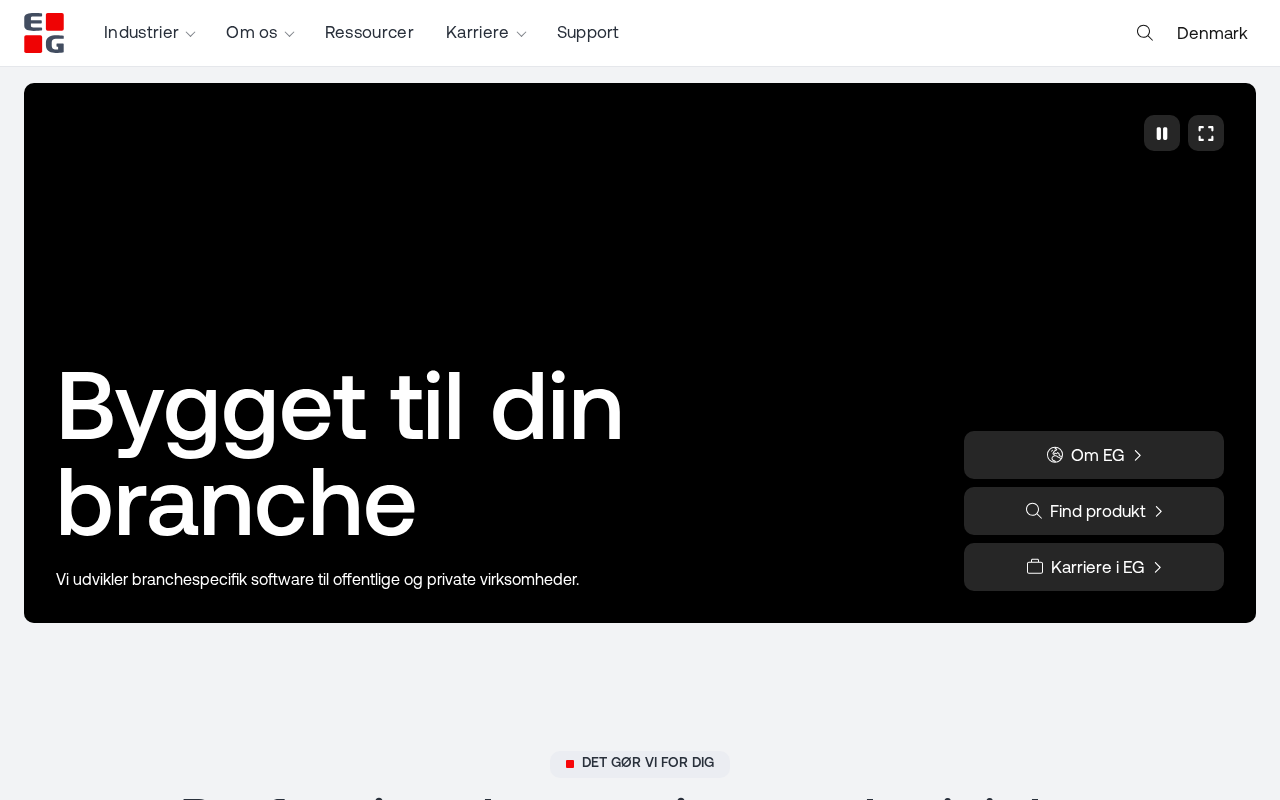
Task: Expand the Karriere navigation dropdown
Action: pos(486,33)
